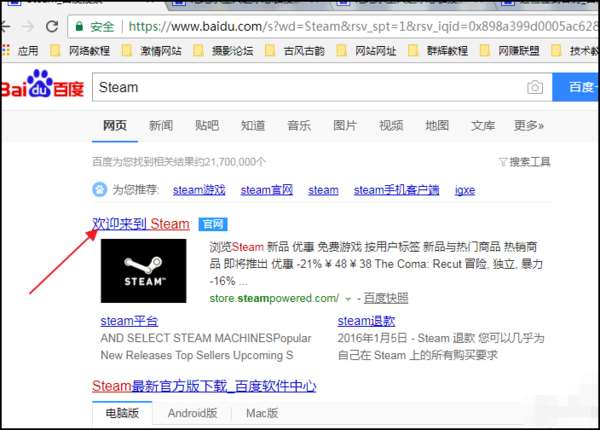This screenshot has width=600, height=430.
Task: Select the 电脑版 tab
Action: (x=122, y=414)
